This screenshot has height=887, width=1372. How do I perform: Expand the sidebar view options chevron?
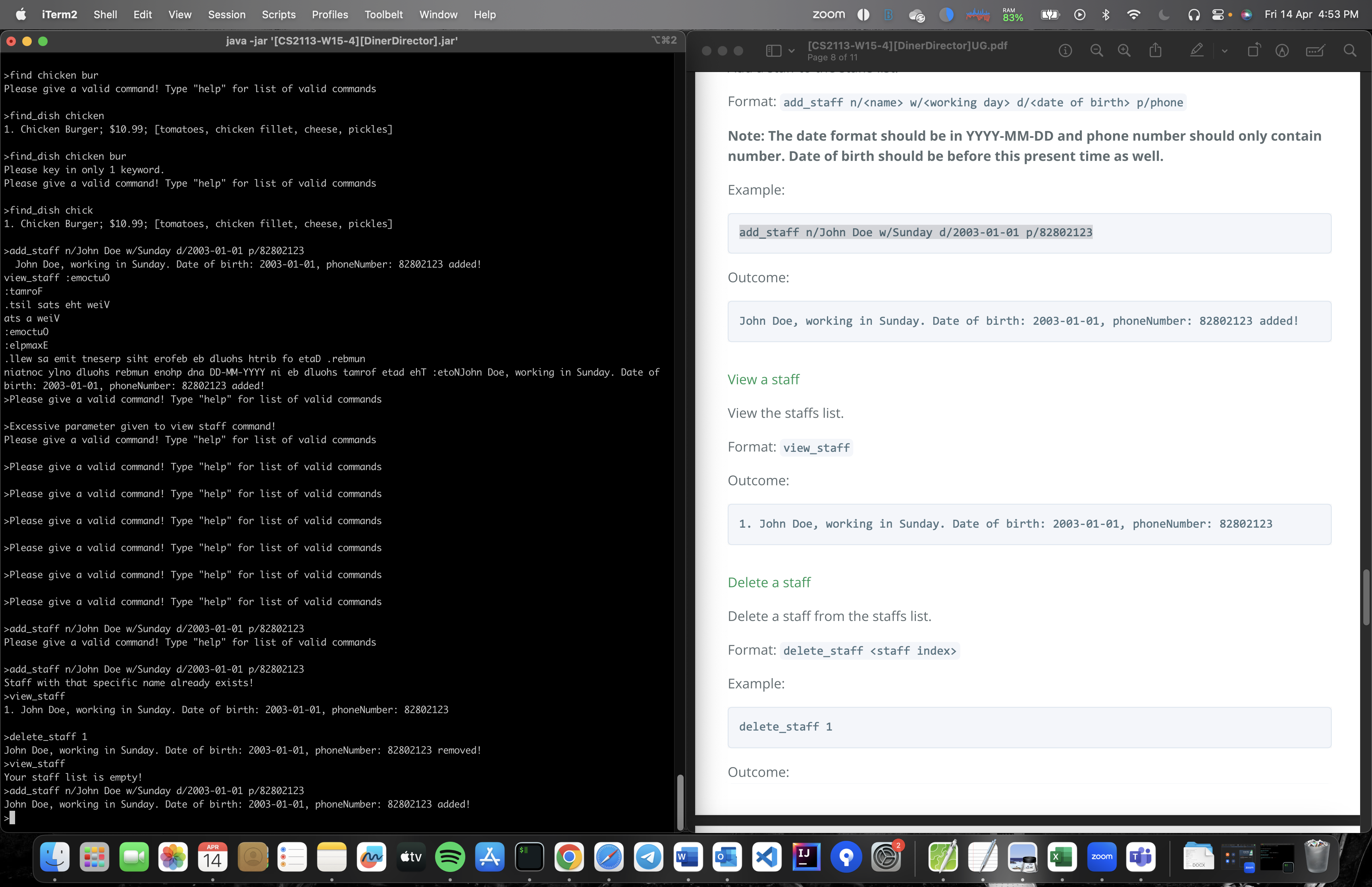click(792, 51)
